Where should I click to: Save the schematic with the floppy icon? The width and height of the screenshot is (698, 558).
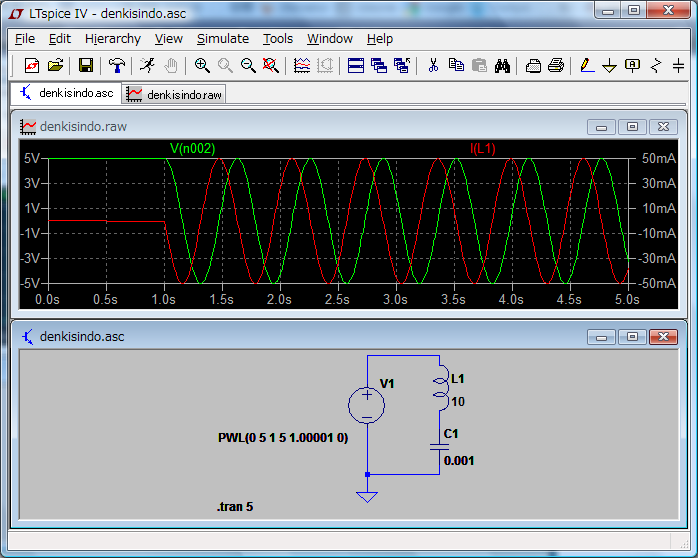coord(86,66)
